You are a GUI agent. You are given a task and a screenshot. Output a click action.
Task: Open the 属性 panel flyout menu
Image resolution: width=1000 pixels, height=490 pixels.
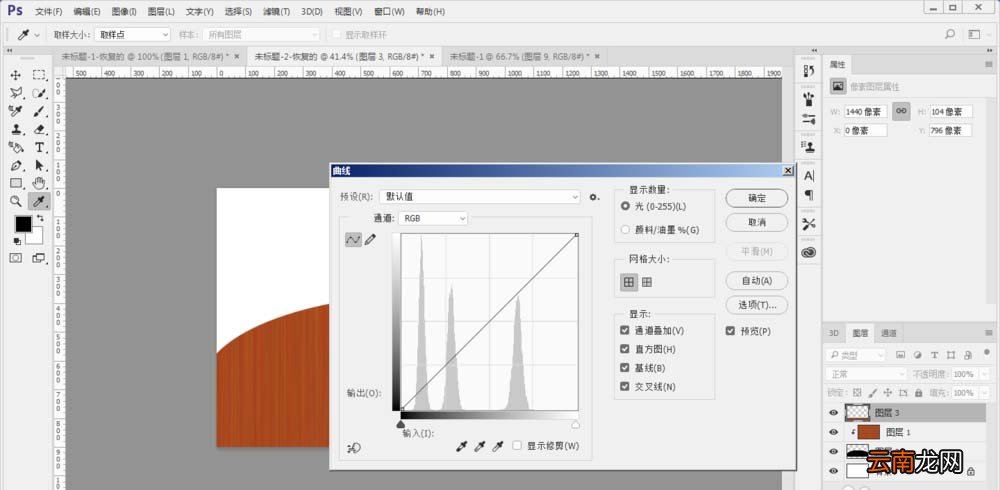click(x=989, y=64)
